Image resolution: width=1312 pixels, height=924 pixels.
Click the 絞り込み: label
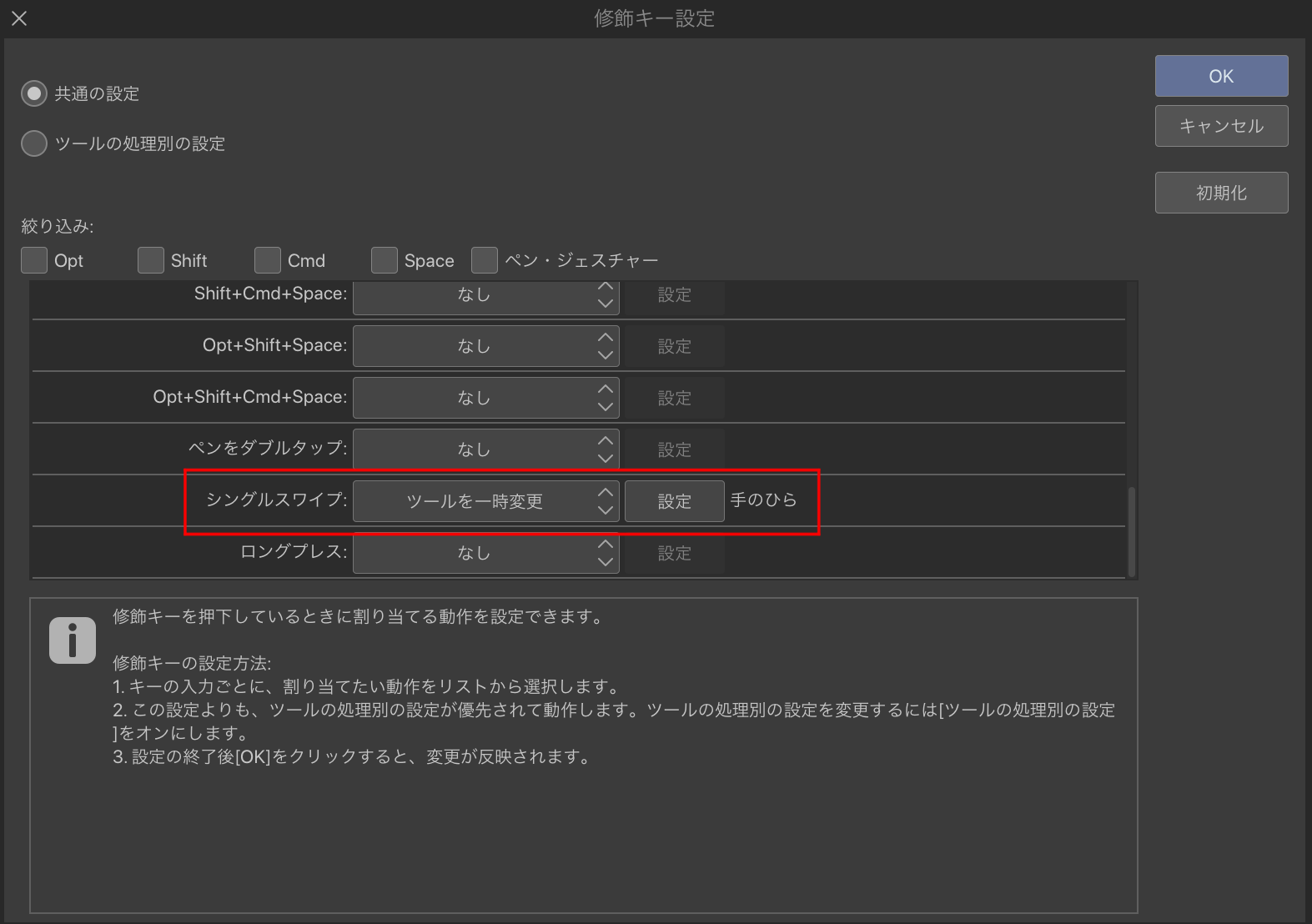pos(58,226)
